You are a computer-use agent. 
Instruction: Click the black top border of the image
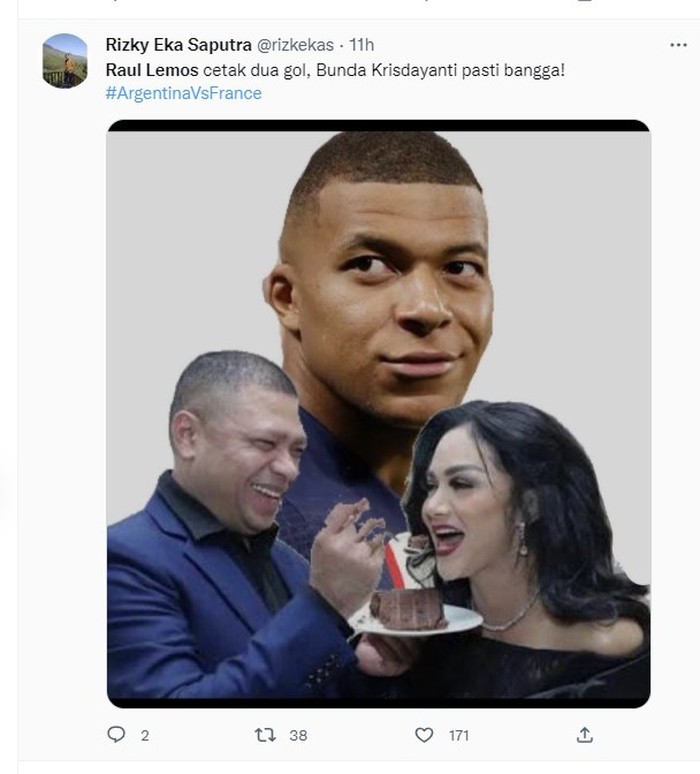tap(378, 126)
